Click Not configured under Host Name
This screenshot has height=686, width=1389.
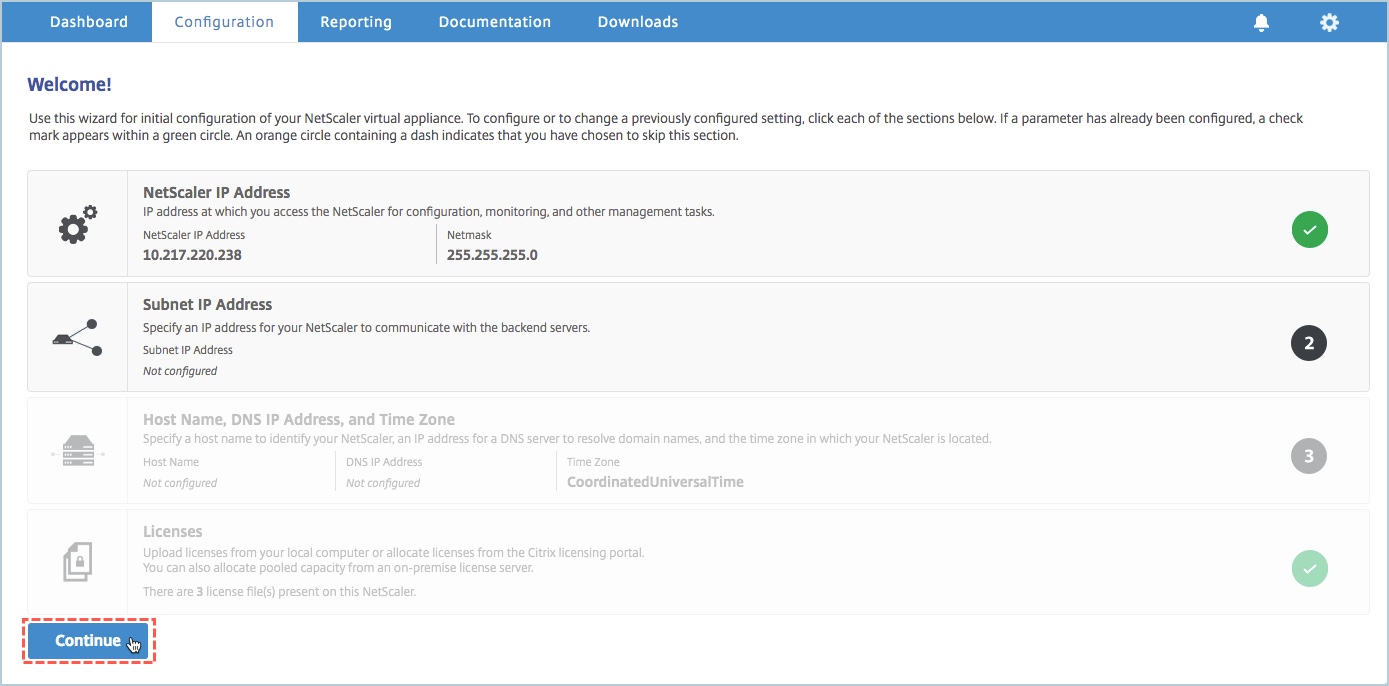point(180,483)
